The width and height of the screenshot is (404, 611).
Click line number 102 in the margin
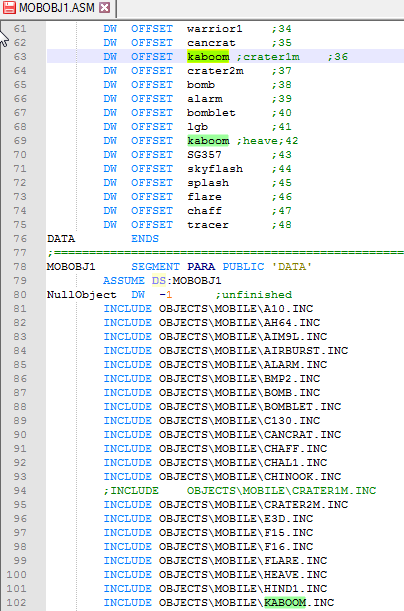pos(17,602)
